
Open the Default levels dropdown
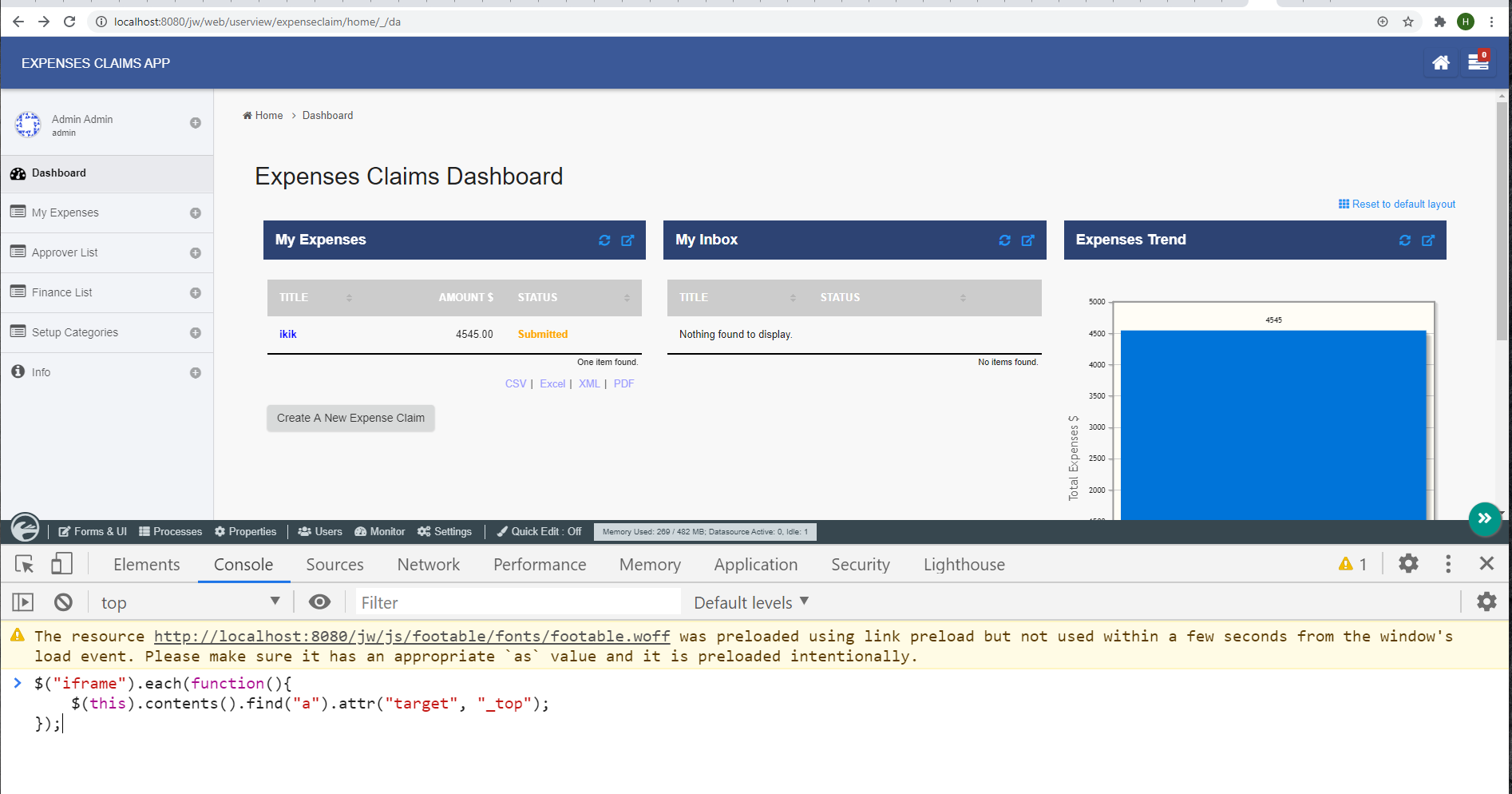[750, 602]
